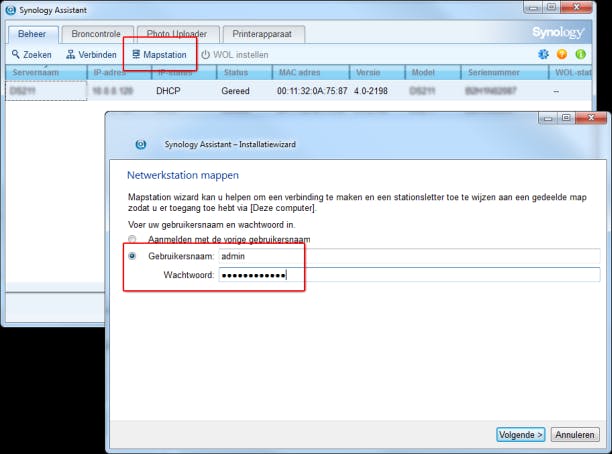This screenshot has width=612, height=454.
Task: Open the Zoeken search tool
Action: pos(32,55)
